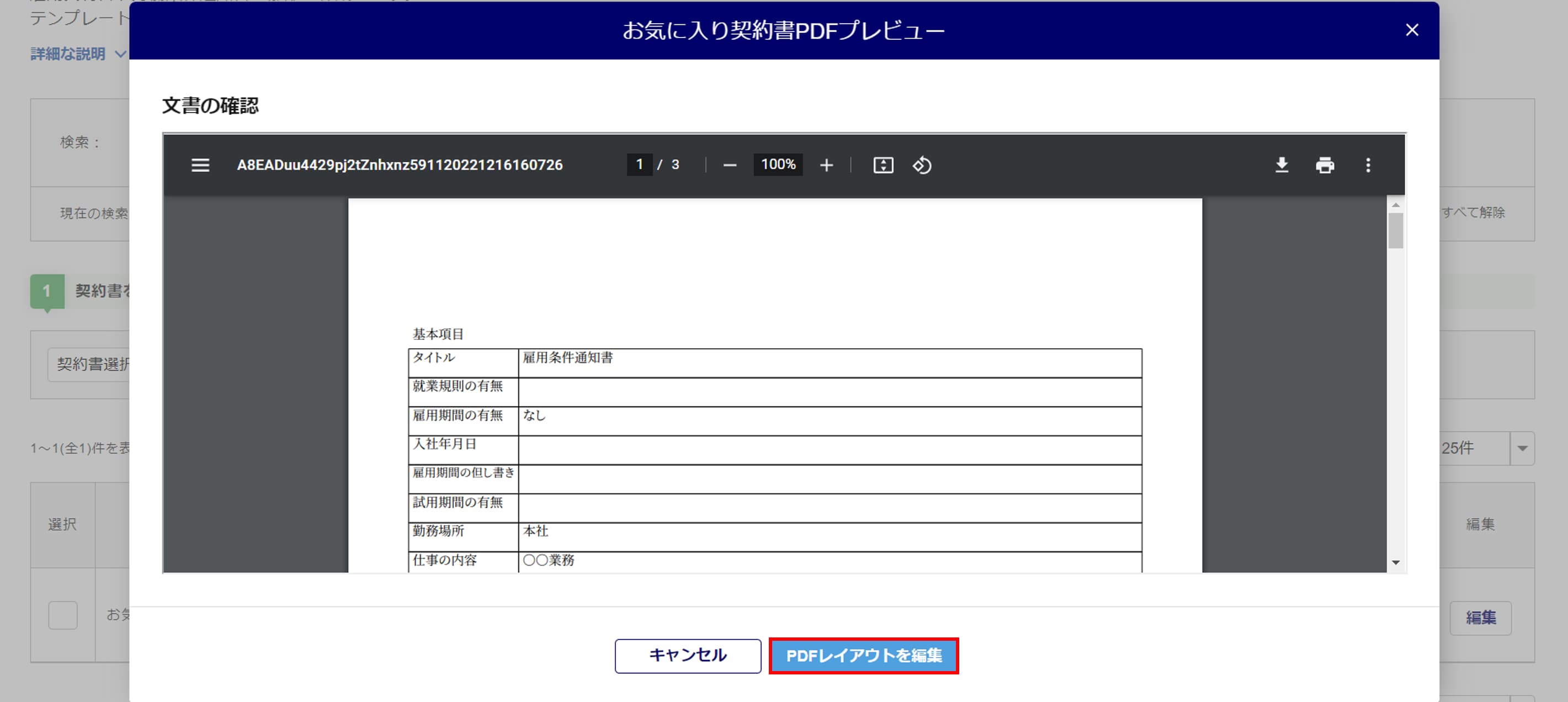Click the PDF page number field
Image resolution: width=1568 pixels, height=702 pixels.
click(639, 164)
